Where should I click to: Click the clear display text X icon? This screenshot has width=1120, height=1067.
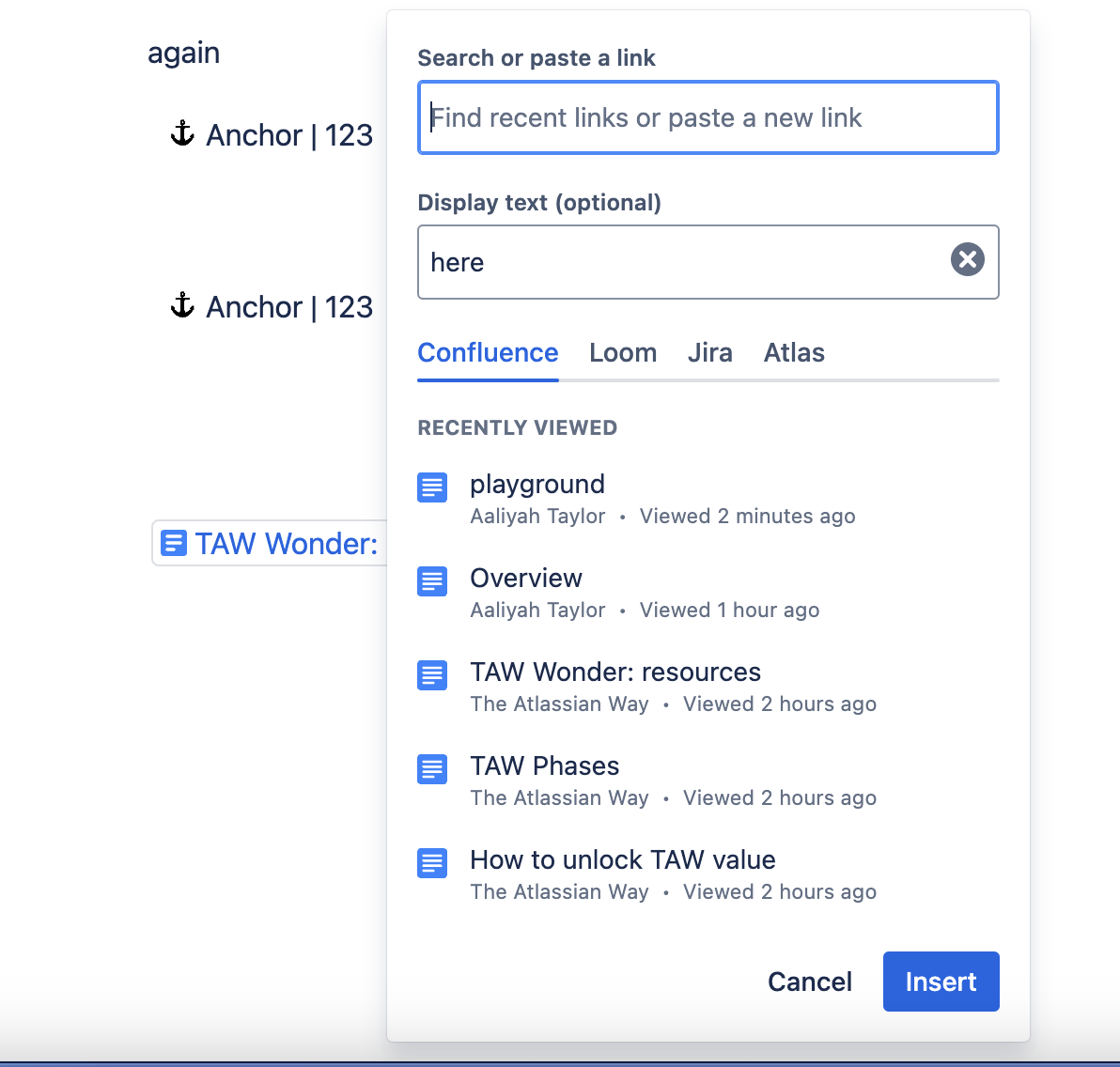967,259
